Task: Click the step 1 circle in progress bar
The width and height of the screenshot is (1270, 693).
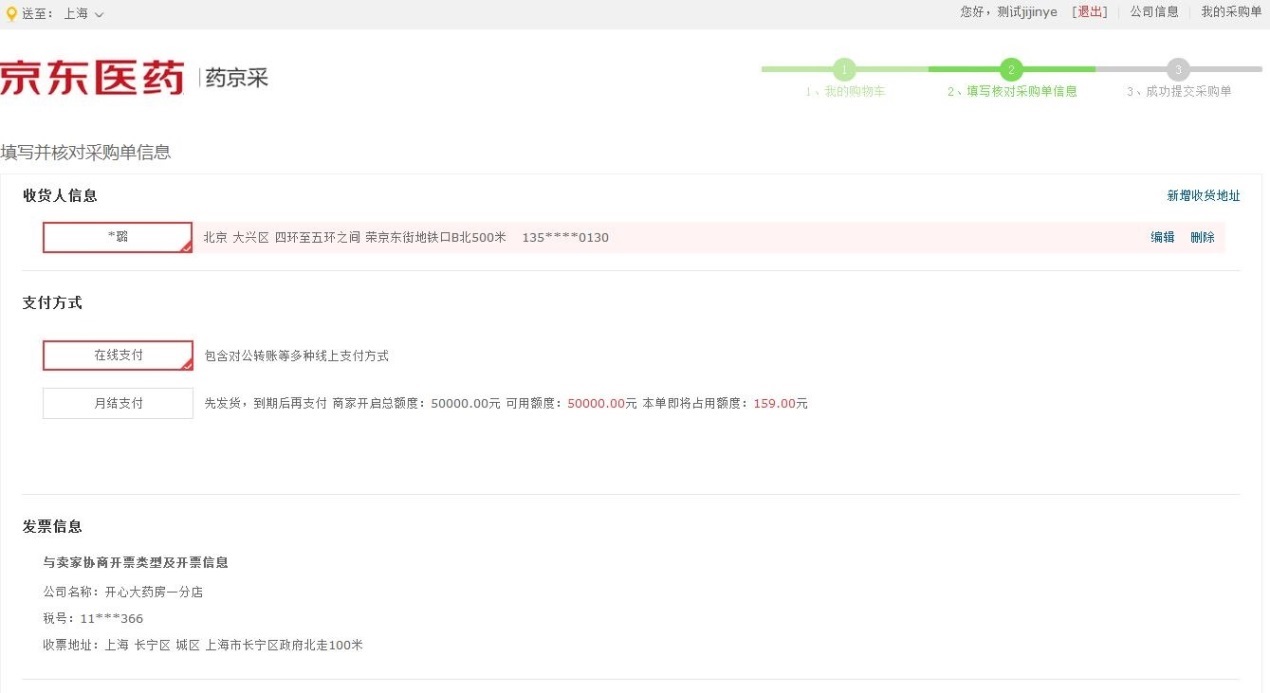Action: click(845, 69)
